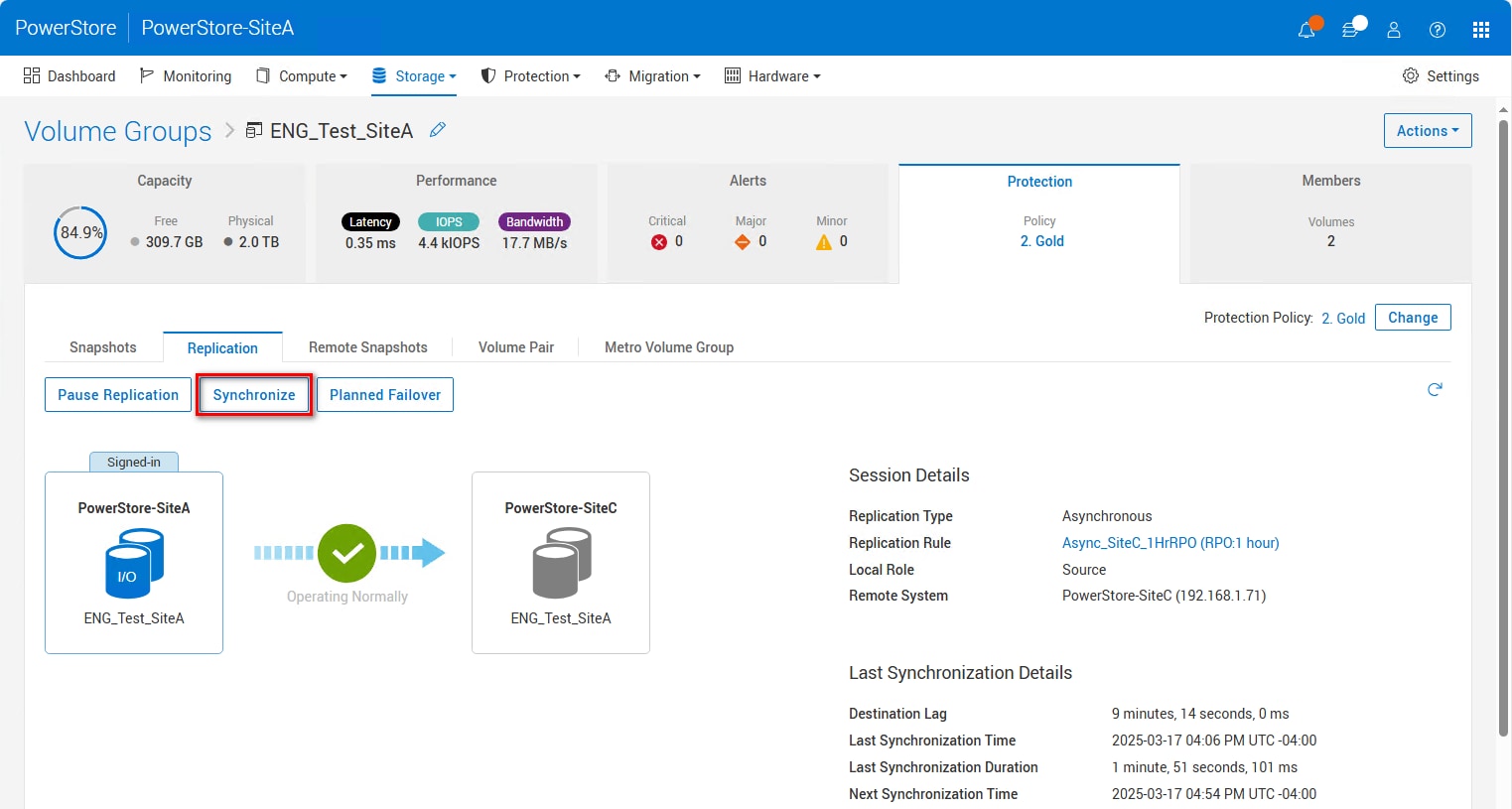Go to Monitoring
The image size is (1512, 809).
[186, 75]
